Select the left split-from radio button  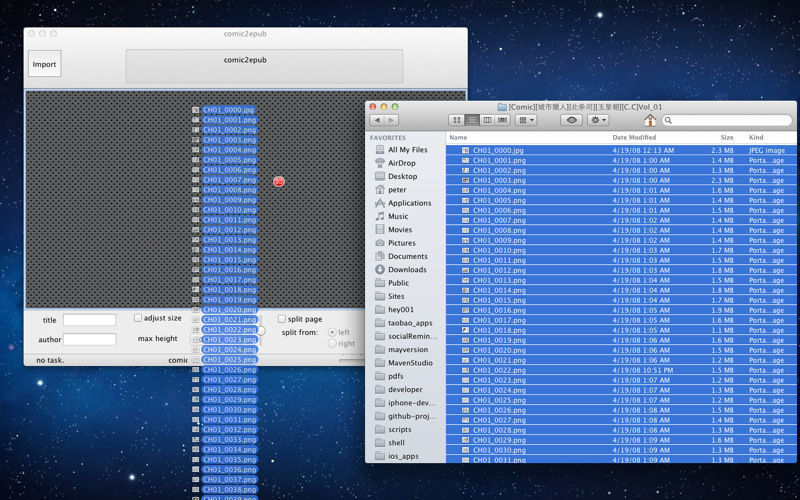pyautogui.click(x=332, y=332)
